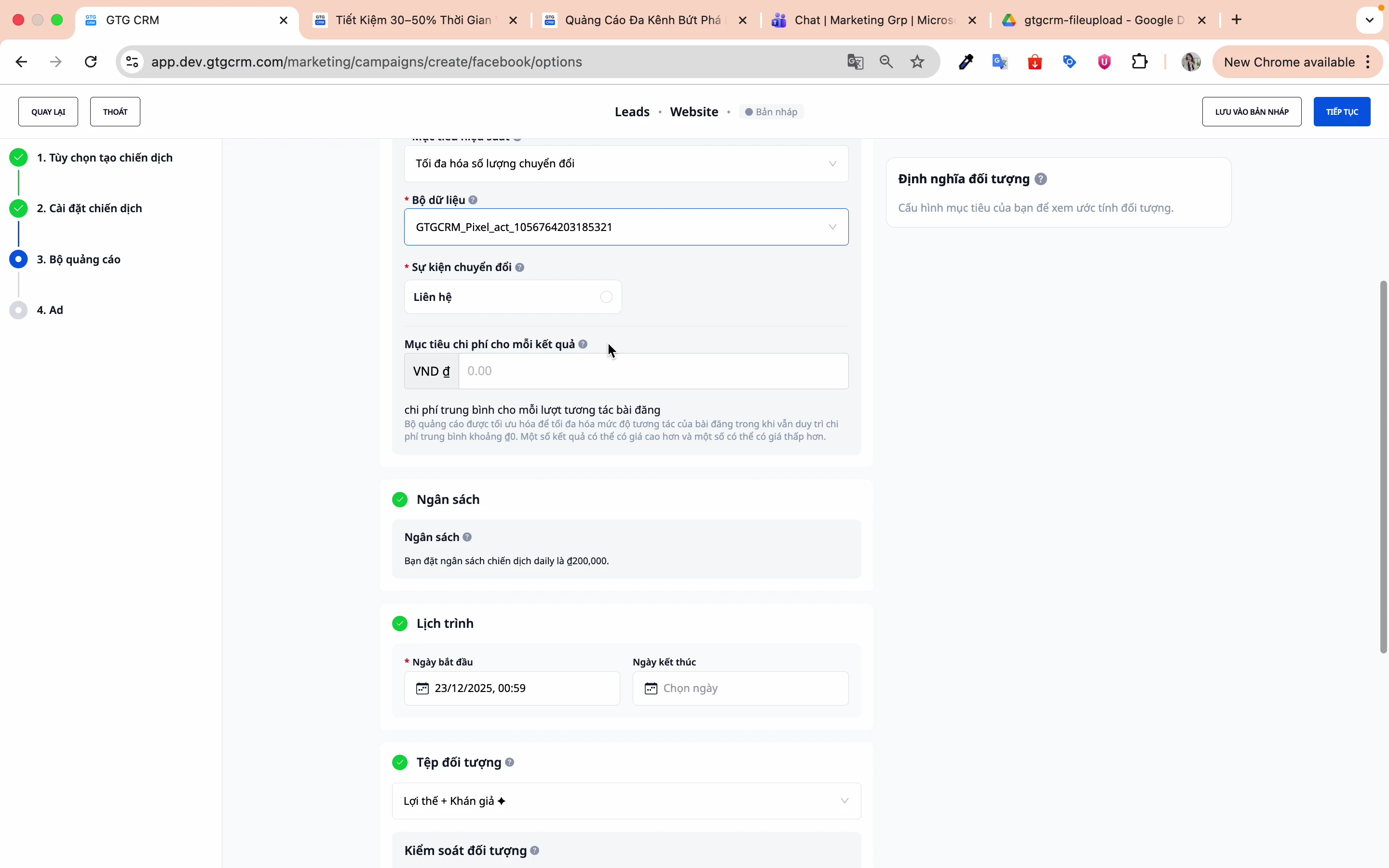Bookmark this page via the star icon

pos(917,61)
